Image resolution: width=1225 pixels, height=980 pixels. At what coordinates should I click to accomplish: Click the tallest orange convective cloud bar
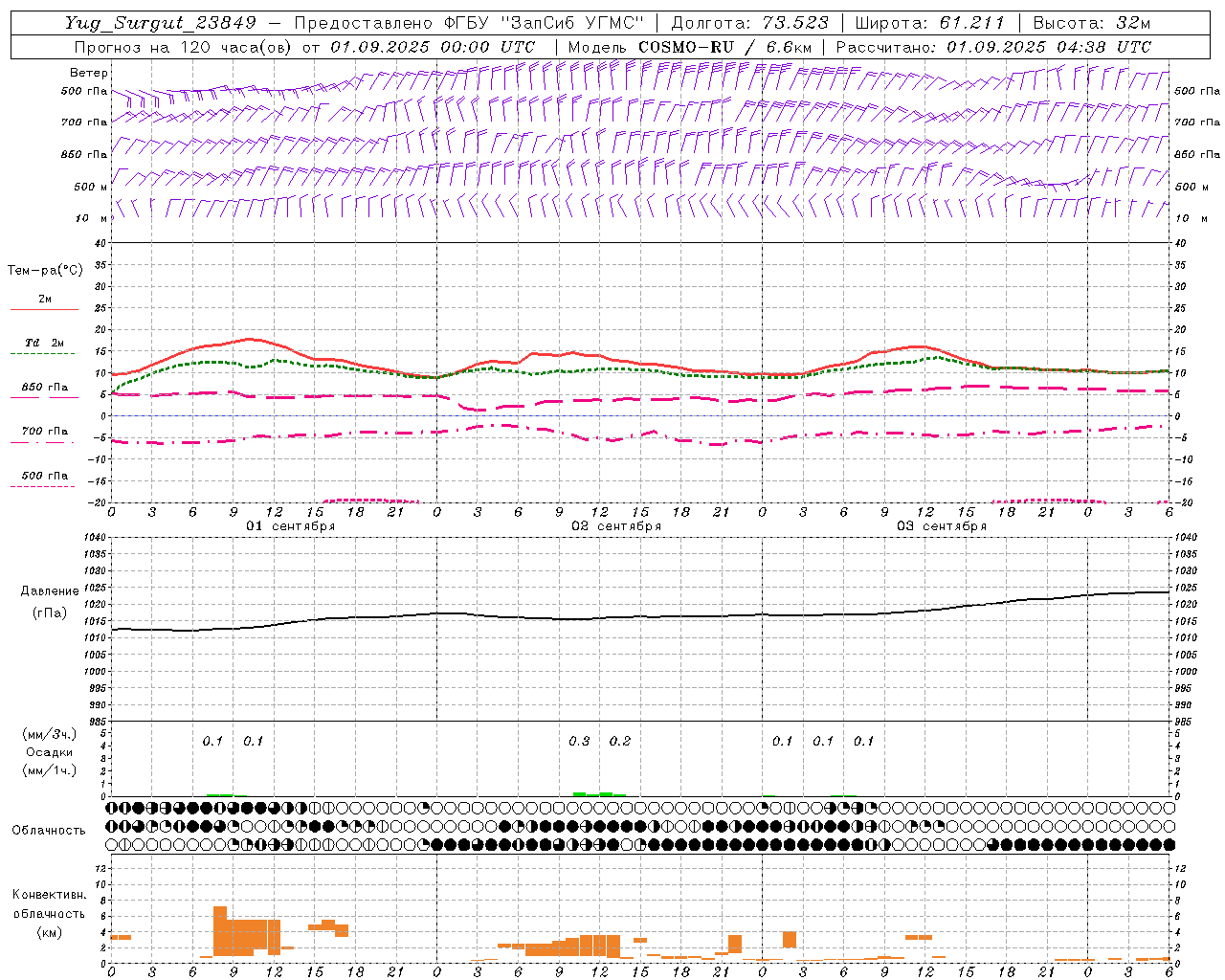(220, 930)
